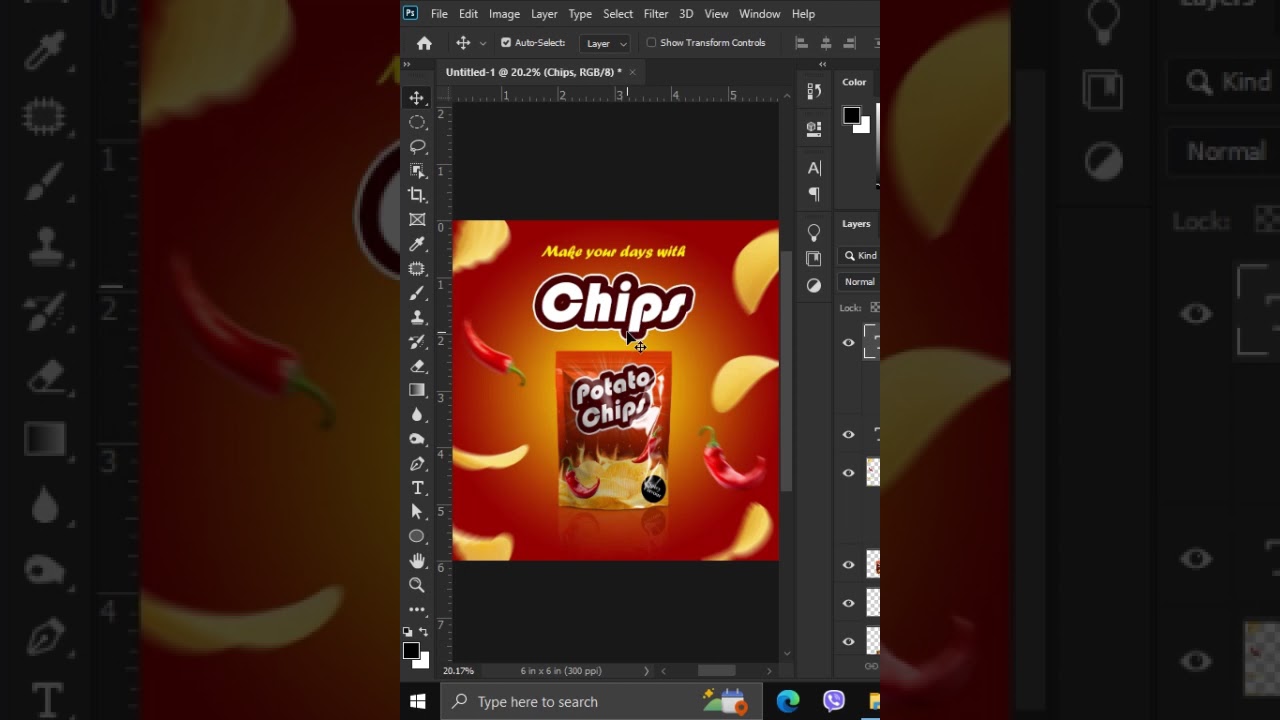
Task: Select the Elliptical Marquee tool
Action: pyautogui.click(x=417, y=122)
